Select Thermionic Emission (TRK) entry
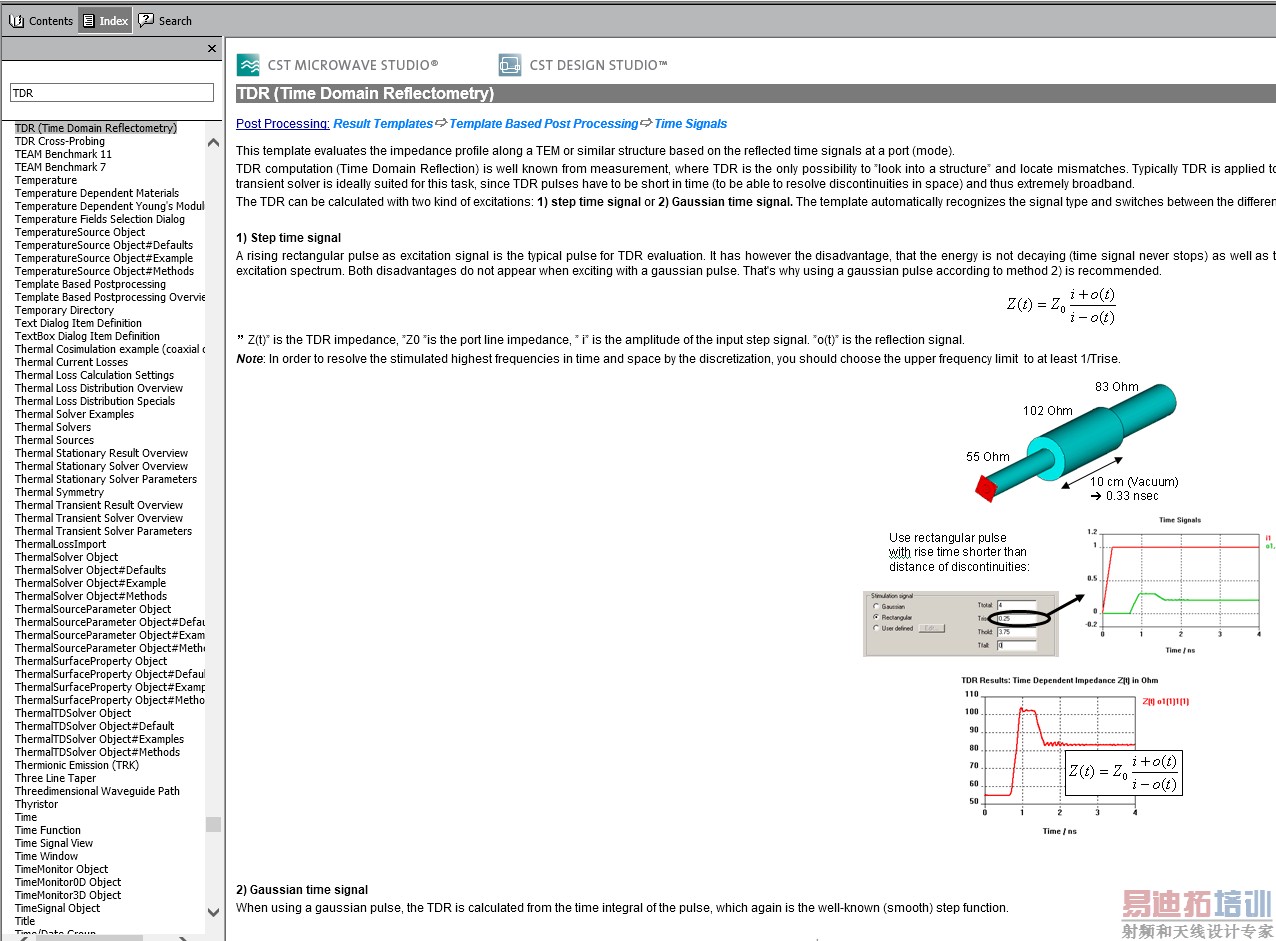The height and width of the screenshot is (941, 1276). 77,765
